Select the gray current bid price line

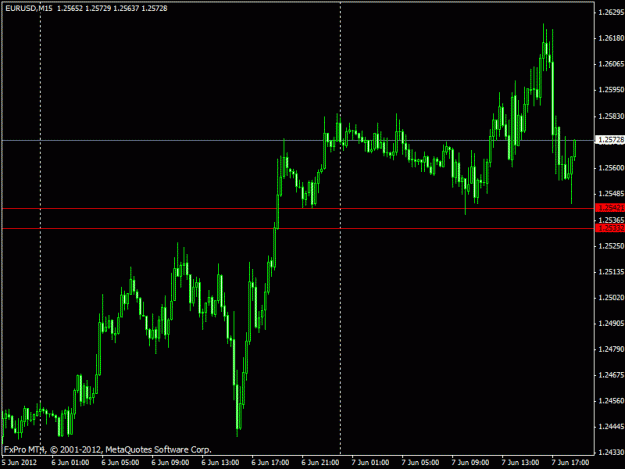pyautogui.click(x=298, y=140)
